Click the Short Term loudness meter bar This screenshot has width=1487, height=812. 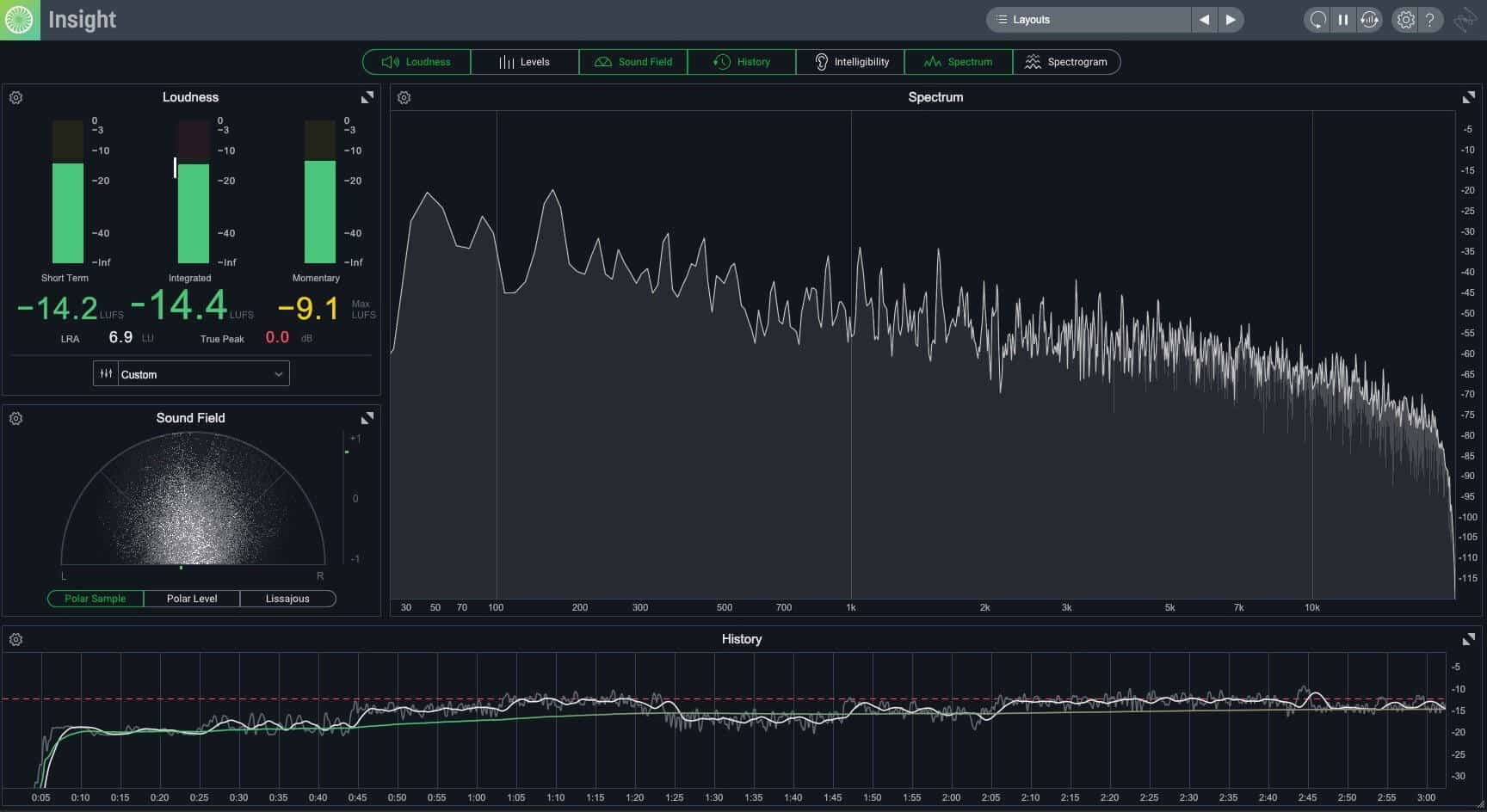pos(68,192)
